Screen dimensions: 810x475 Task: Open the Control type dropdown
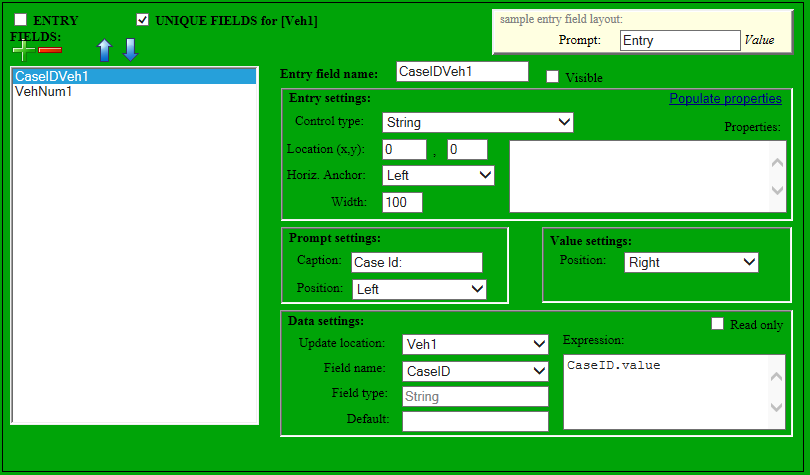[x=477, y=122]
